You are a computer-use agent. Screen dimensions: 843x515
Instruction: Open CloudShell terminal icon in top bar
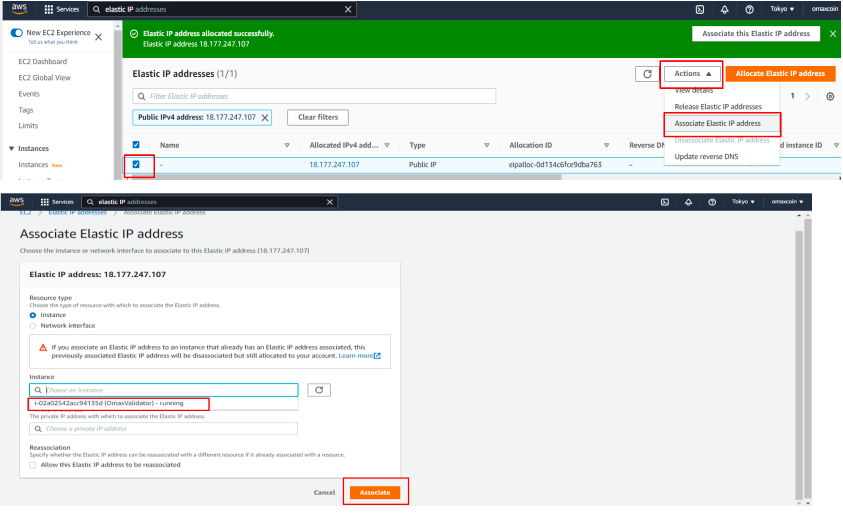pos(700,9)
